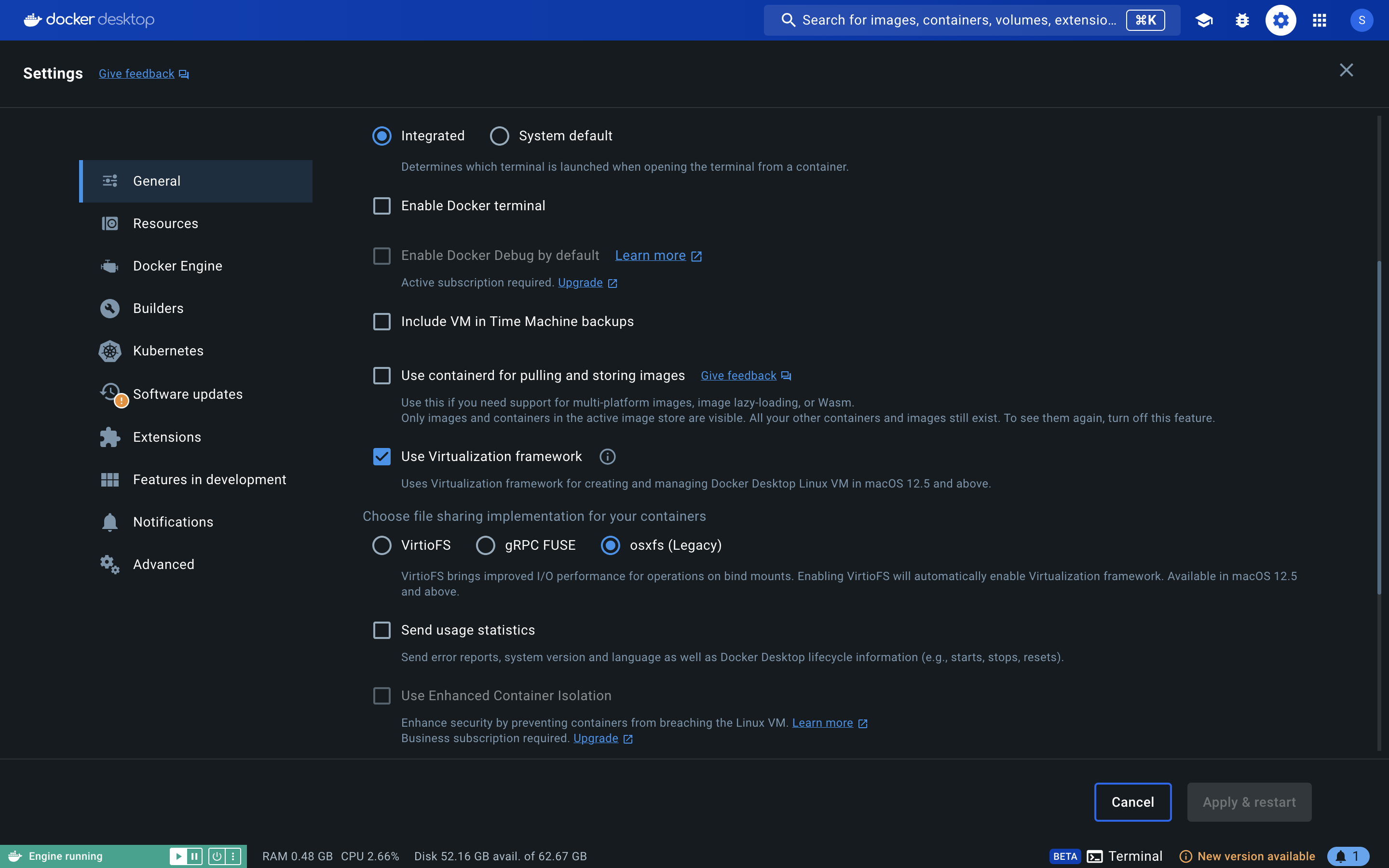Choose gRPC FUSE file sharing
Image resolution: width=1389 pixels, height=868 pixels.
point(486,545)
